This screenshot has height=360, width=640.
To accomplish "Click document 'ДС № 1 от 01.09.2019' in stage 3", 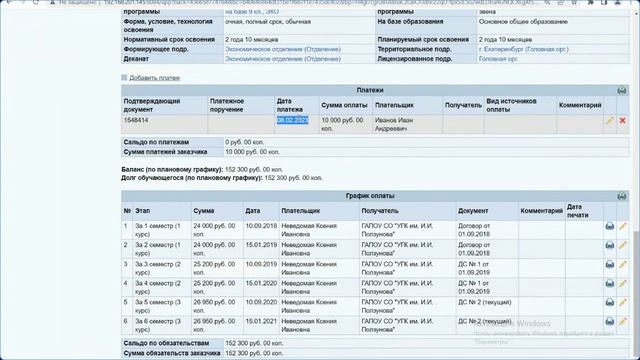I will click(474, 268).
